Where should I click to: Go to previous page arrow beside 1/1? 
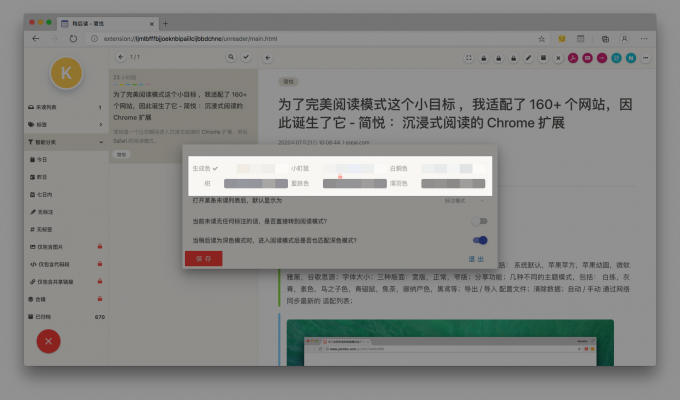pos(121,57)
